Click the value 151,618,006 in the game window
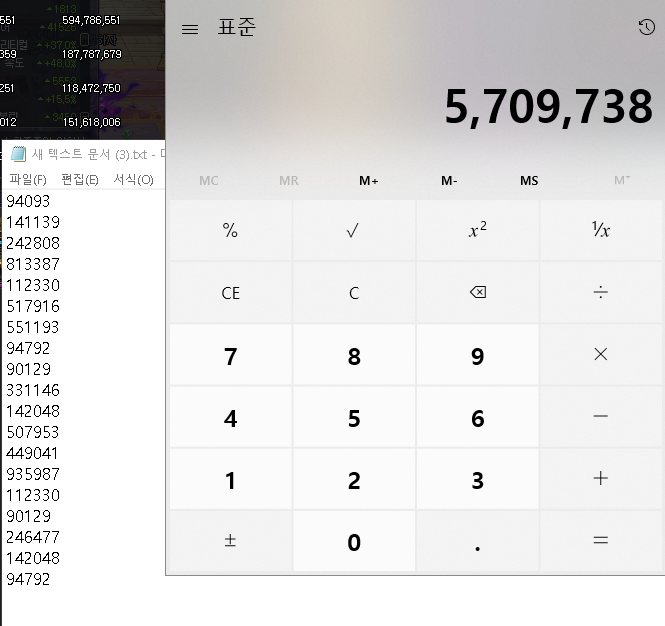665x626 pixels. pyautogui.click(x=92, y=122)
